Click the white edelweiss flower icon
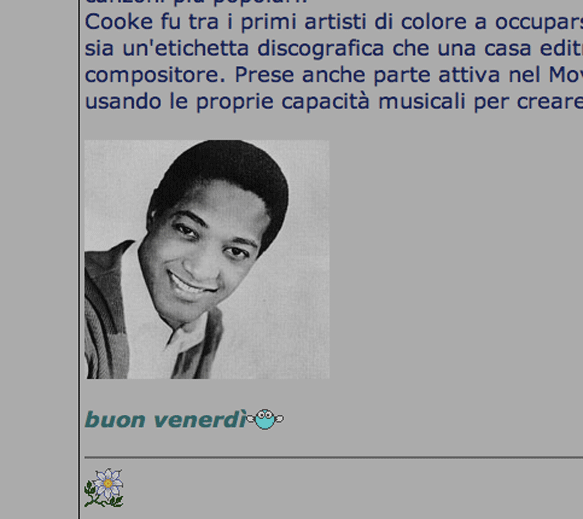 pos(104,488)
